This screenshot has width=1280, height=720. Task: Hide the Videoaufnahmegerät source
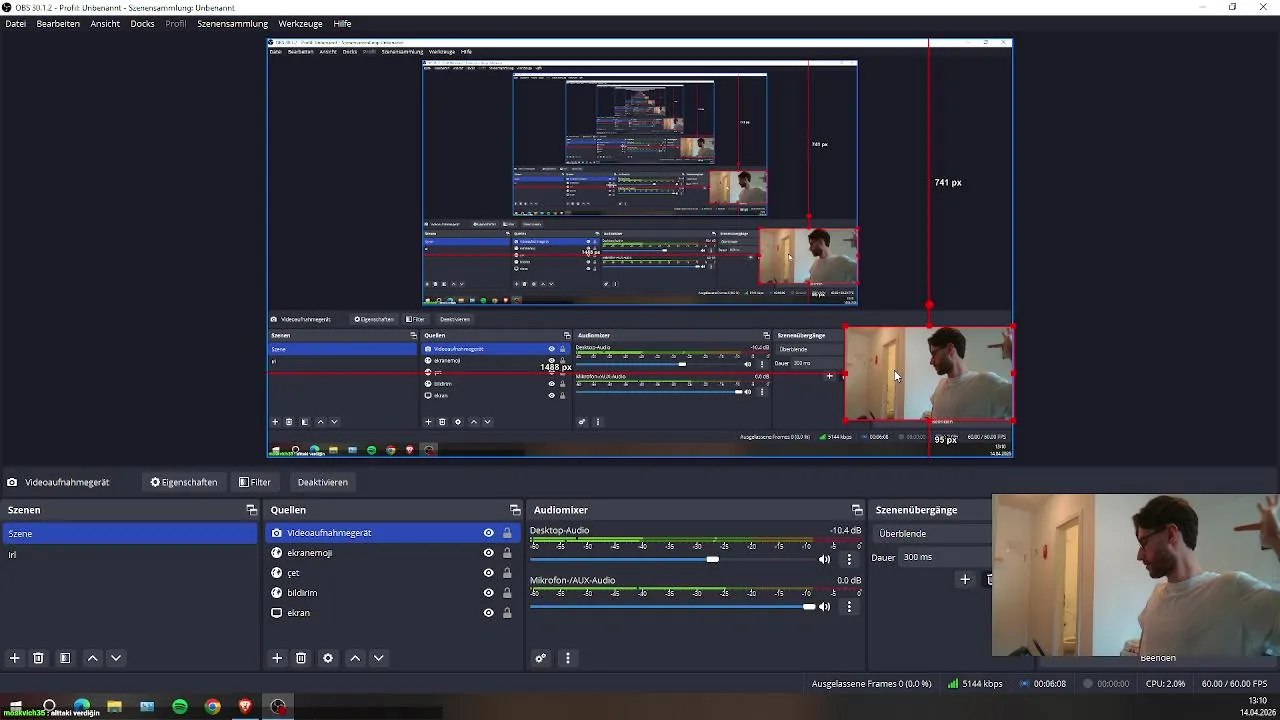pyautogui.click(x=488, y=533)
